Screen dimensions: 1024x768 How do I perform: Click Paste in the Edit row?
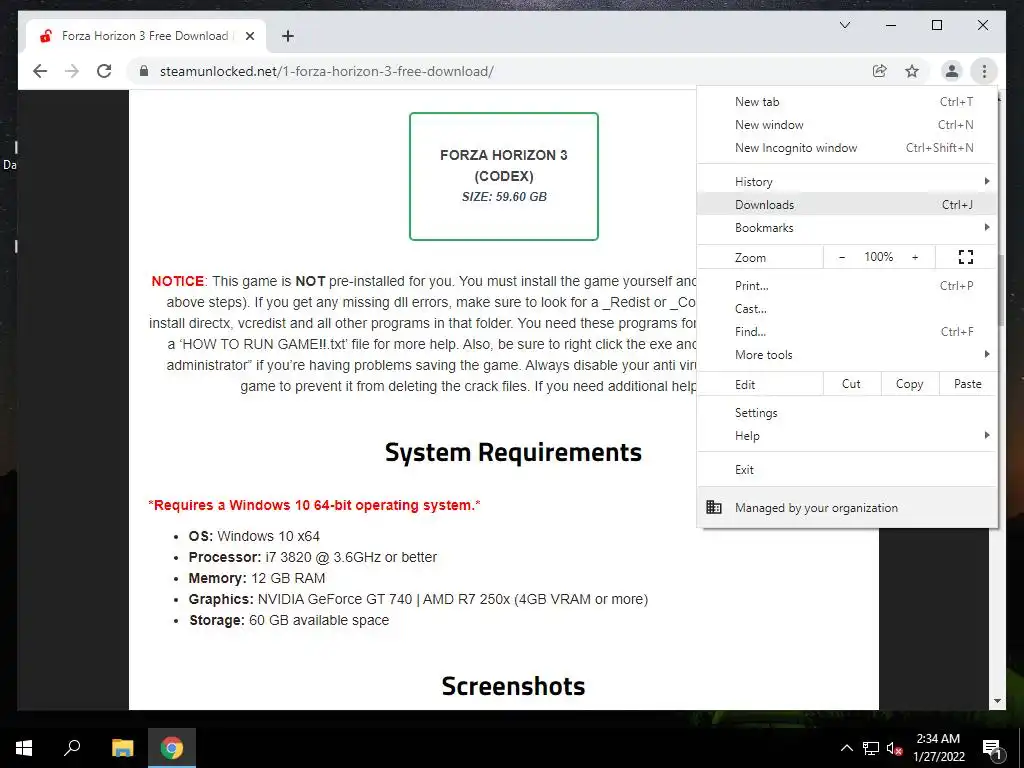pos(968,384)
